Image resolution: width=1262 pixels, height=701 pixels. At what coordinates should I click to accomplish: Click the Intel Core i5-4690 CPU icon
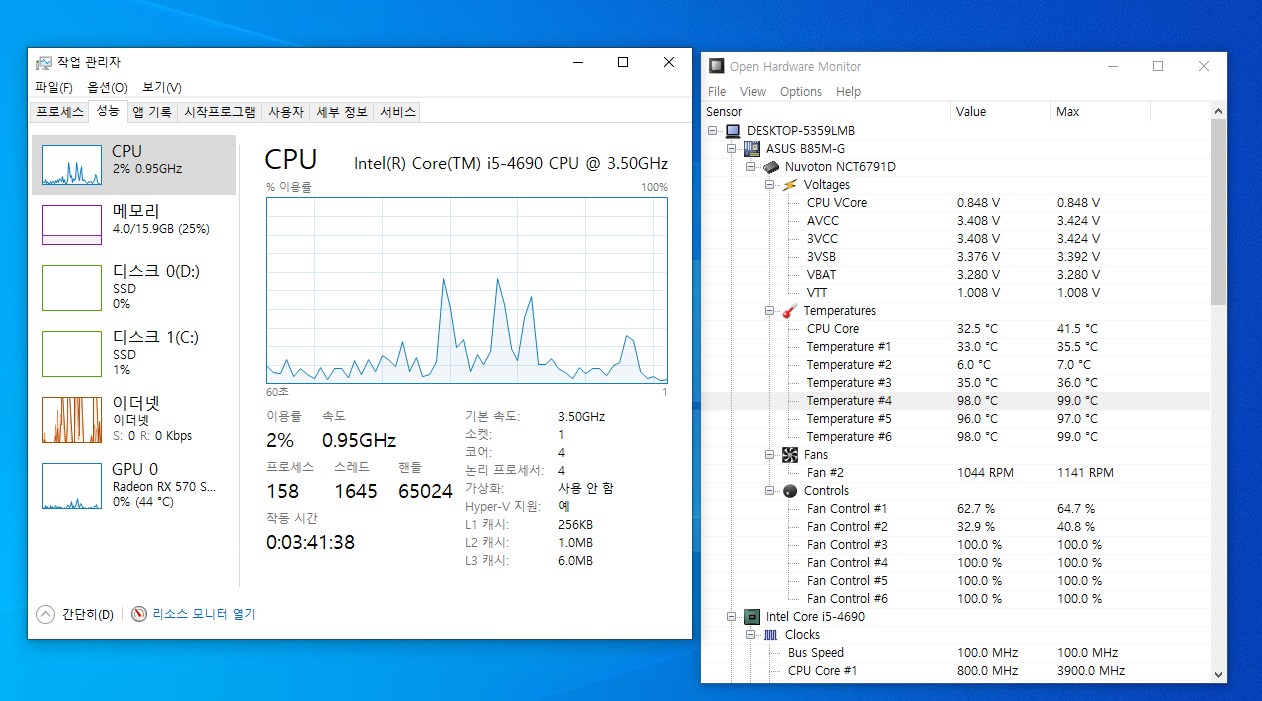click(x=752, y=617)
